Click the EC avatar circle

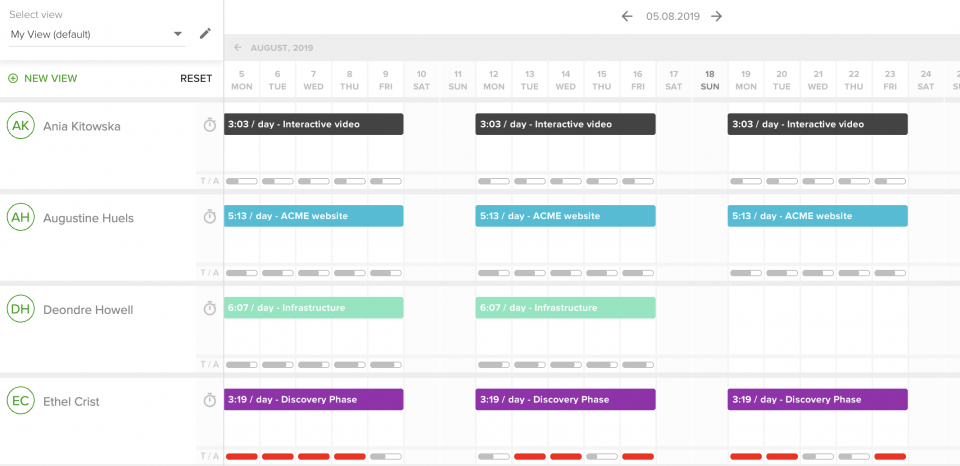coord(20,401)
